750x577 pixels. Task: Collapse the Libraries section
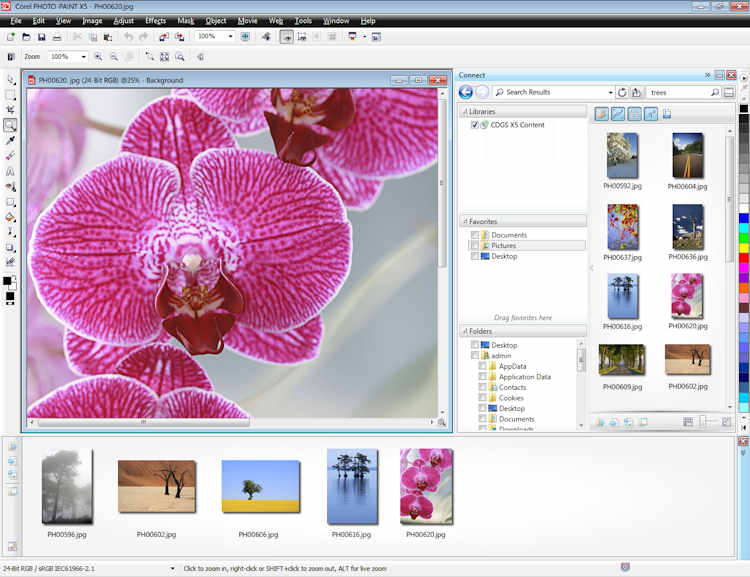pyautogui.click(x=464, y=111)
